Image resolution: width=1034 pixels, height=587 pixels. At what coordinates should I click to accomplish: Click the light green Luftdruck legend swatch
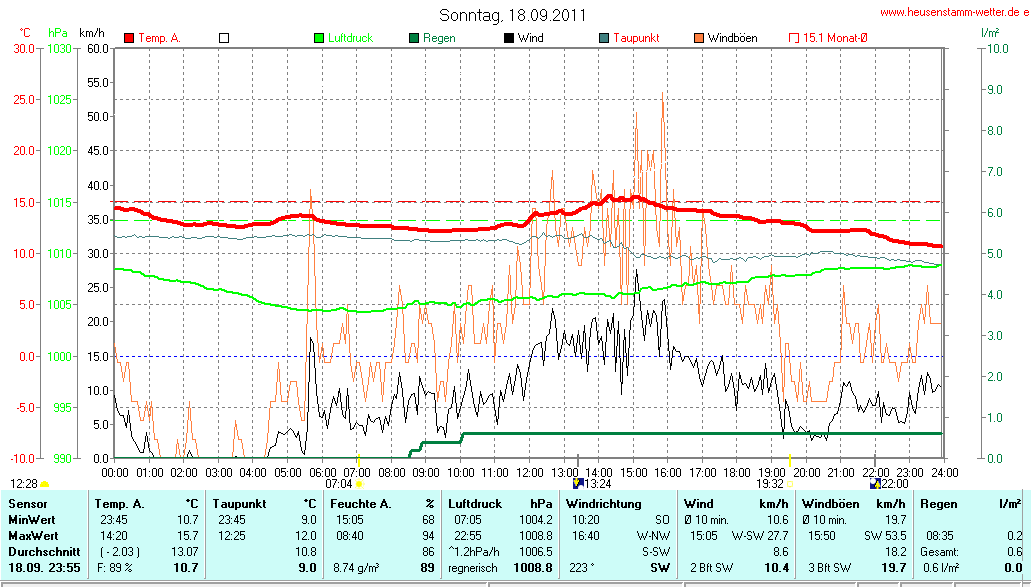click(319, 38)
